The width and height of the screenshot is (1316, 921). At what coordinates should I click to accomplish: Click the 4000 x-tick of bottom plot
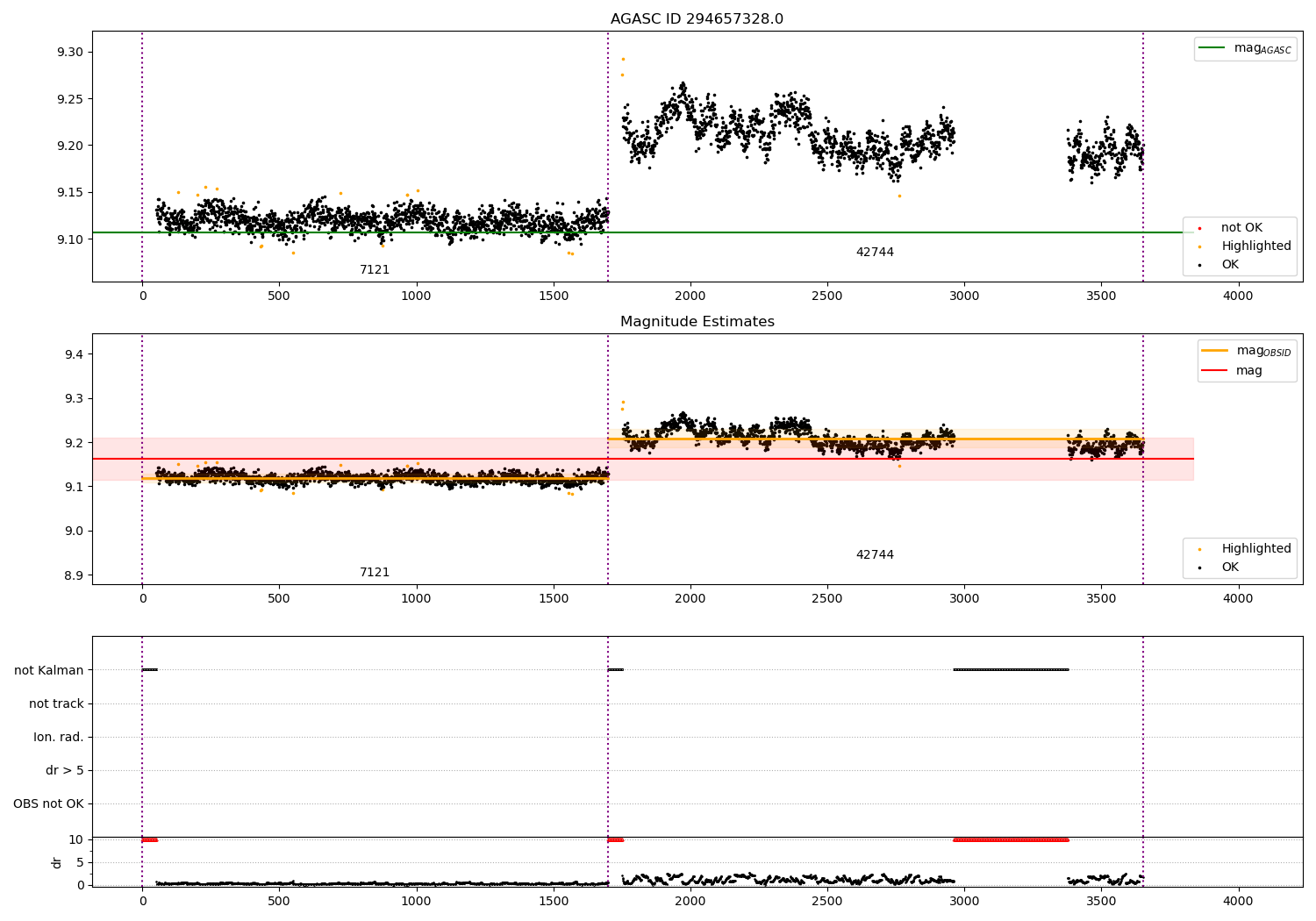(1238, 901)
